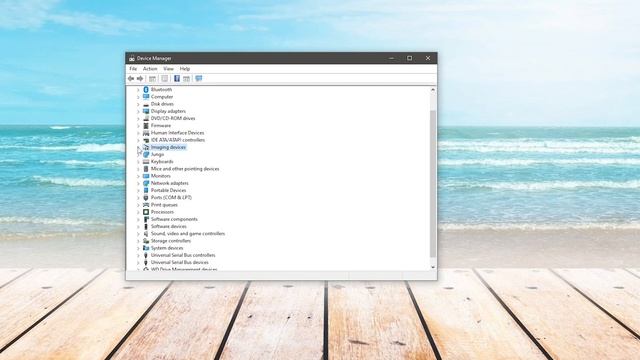Viewport: 640px width, 360px height.
Task: Click the Keyboards category icon
Action: click(146, 162)
